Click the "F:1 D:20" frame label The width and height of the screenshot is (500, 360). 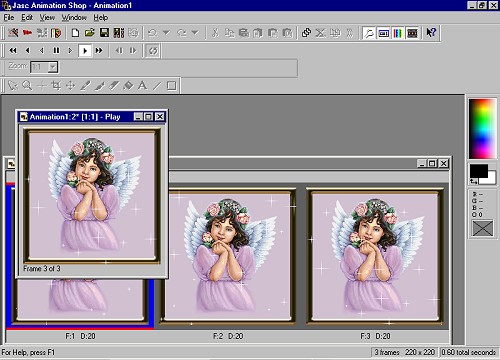point(80,336)
